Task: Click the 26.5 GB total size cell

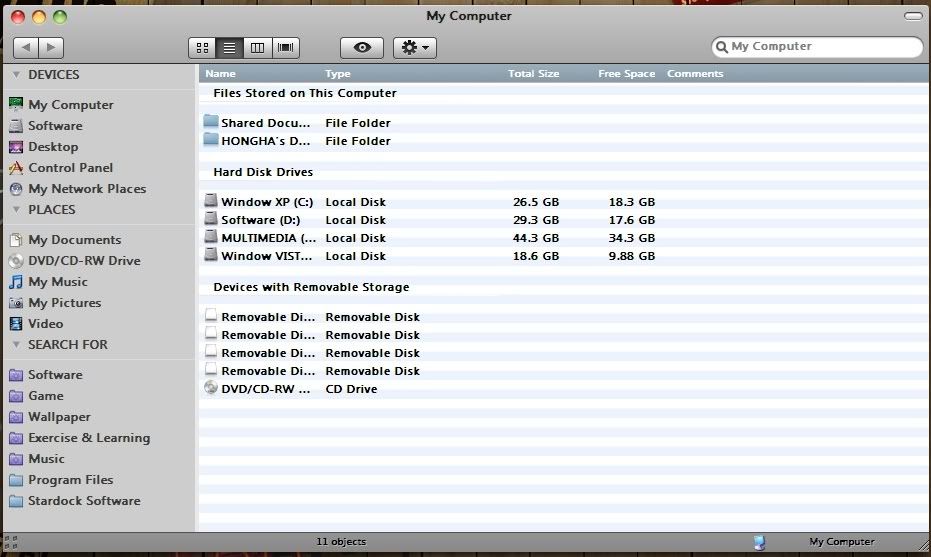Action: click(x=536, y=202)
